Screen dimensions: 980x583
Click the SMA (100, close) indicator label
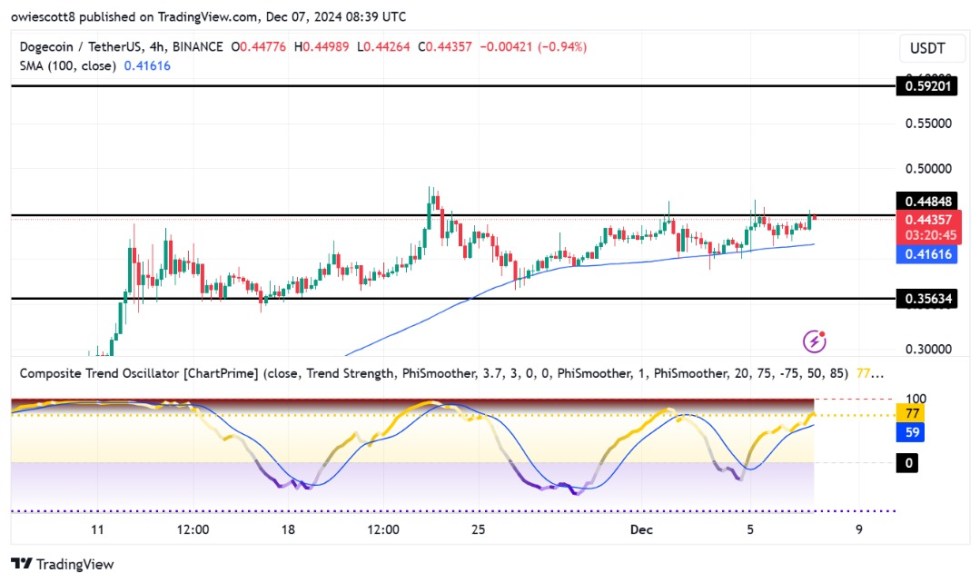pyautogui.click(x=64, y=66)
